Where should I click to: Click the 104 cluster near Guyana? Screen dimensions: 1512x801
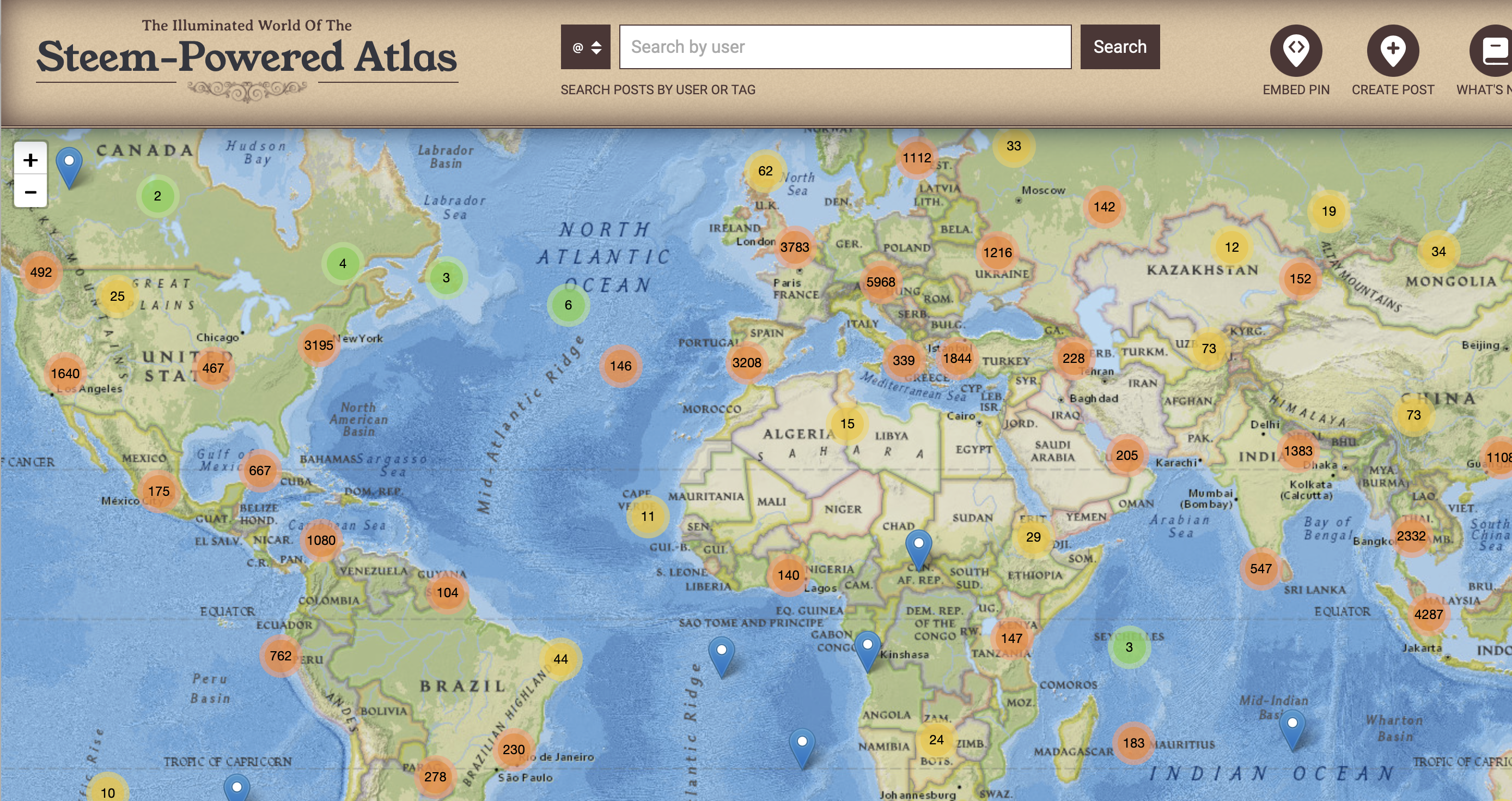click(447, 593)
